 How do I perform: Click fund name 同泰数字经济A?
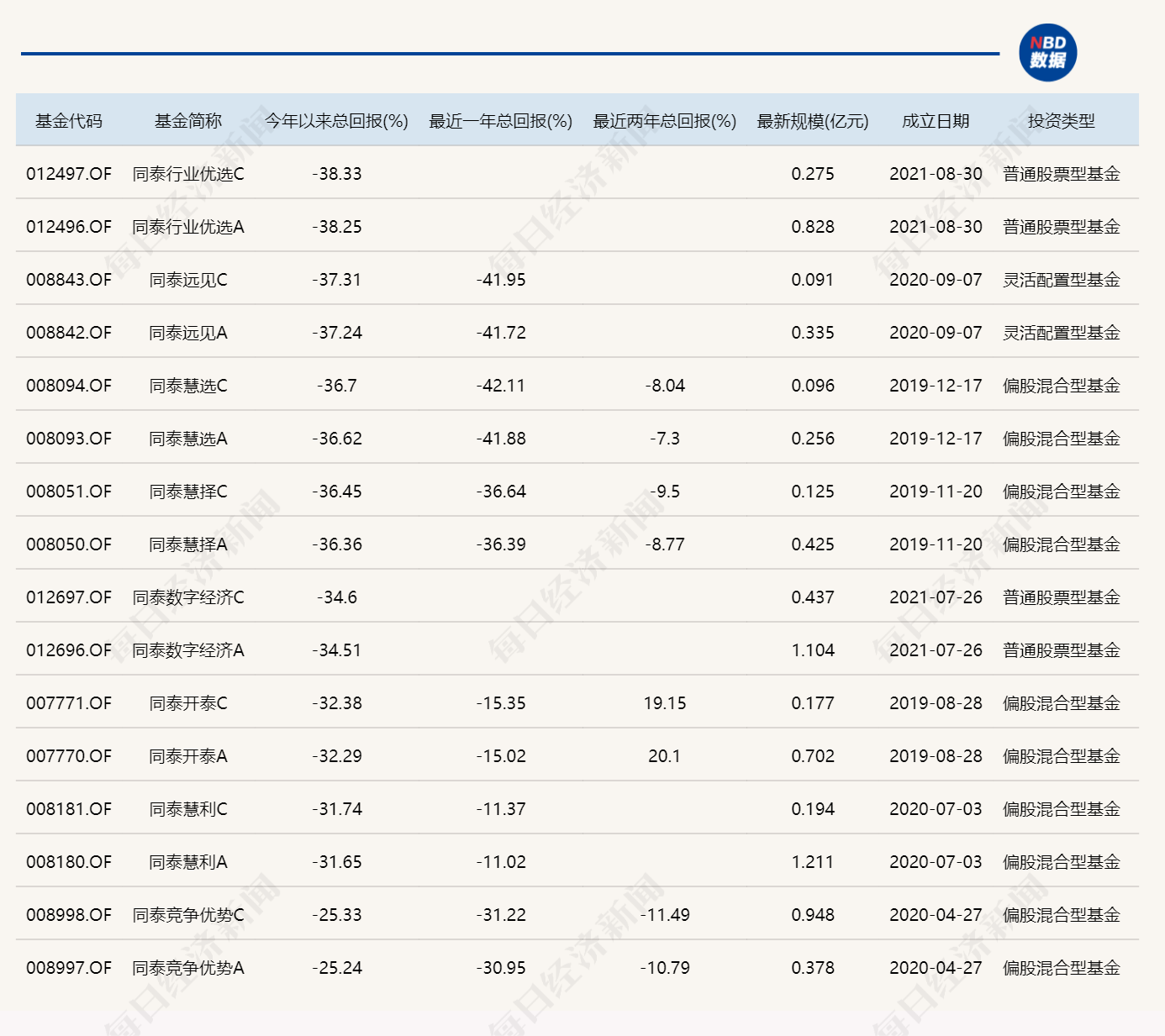(188, 650)
